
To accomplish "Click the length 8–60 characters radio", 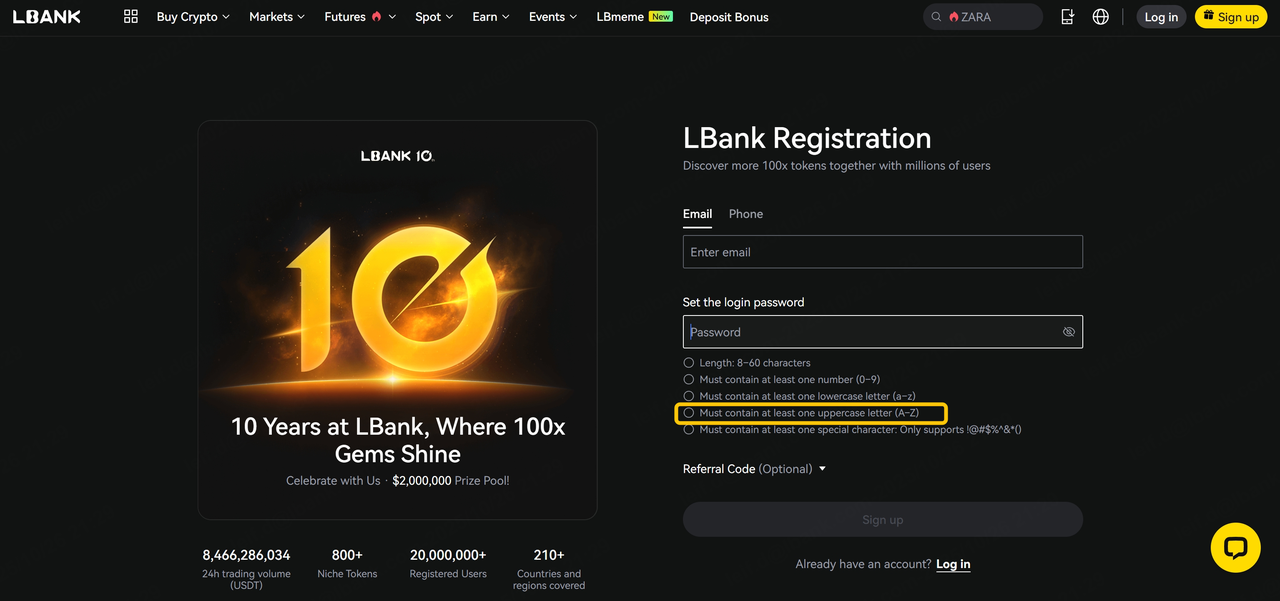I will point(689,363).
